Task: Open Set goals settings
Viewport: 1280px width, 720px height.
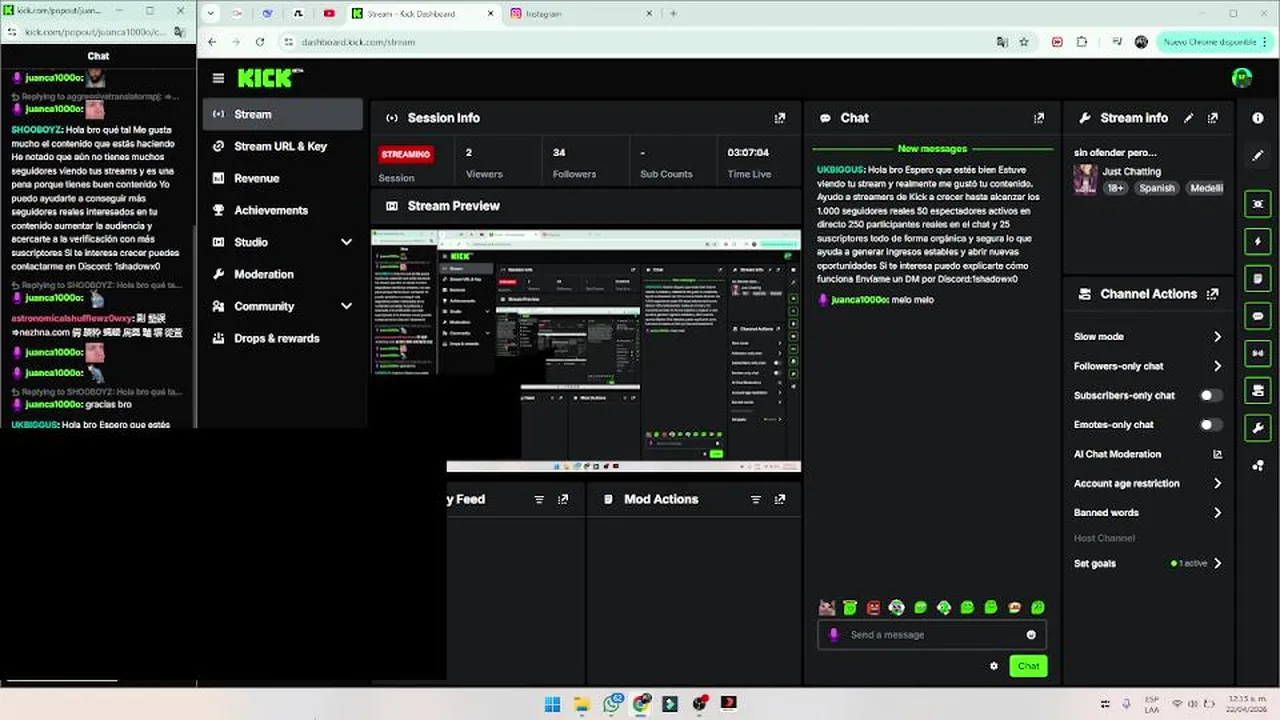Action: tap(1148, 564)
